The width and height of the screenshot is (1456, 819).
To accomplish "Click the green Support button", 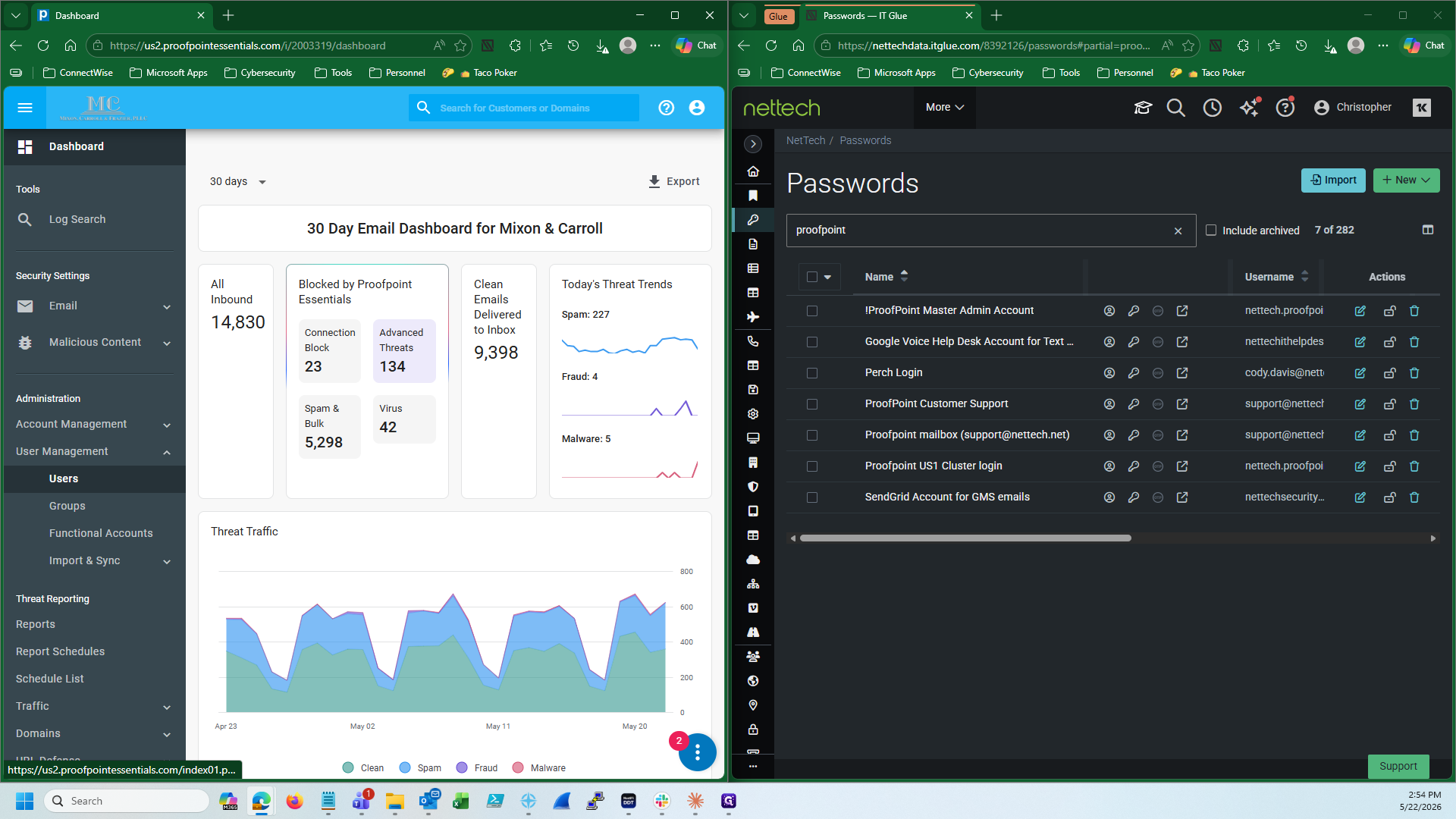I will (x=1398, y=767).
